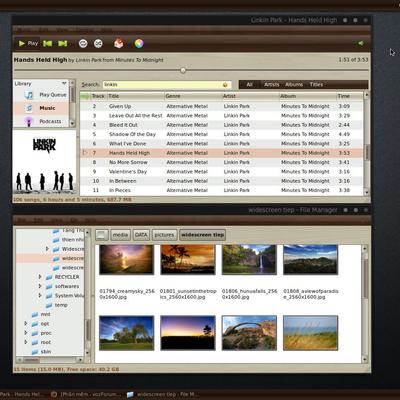Sort songs by the Album column header
This screenshot has height=400, width=400.
pyautogui.click(x=308, y=96)
